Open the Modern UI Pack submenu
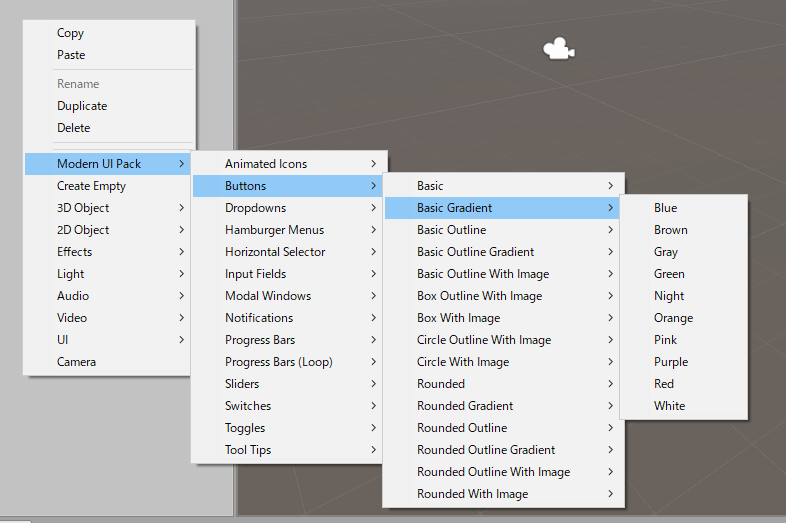Image resolution: width=786 pixels, height=523 pixels. [109, 164]
